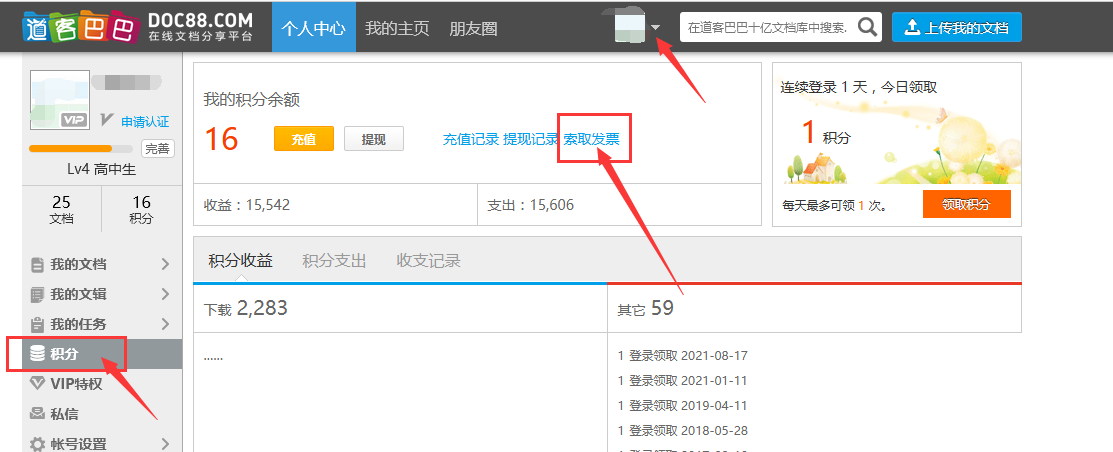Viewport: 1113px width, 452px height.
Task: Click the 登录领取 2018-05-28 record
Action: pos(683,430)
